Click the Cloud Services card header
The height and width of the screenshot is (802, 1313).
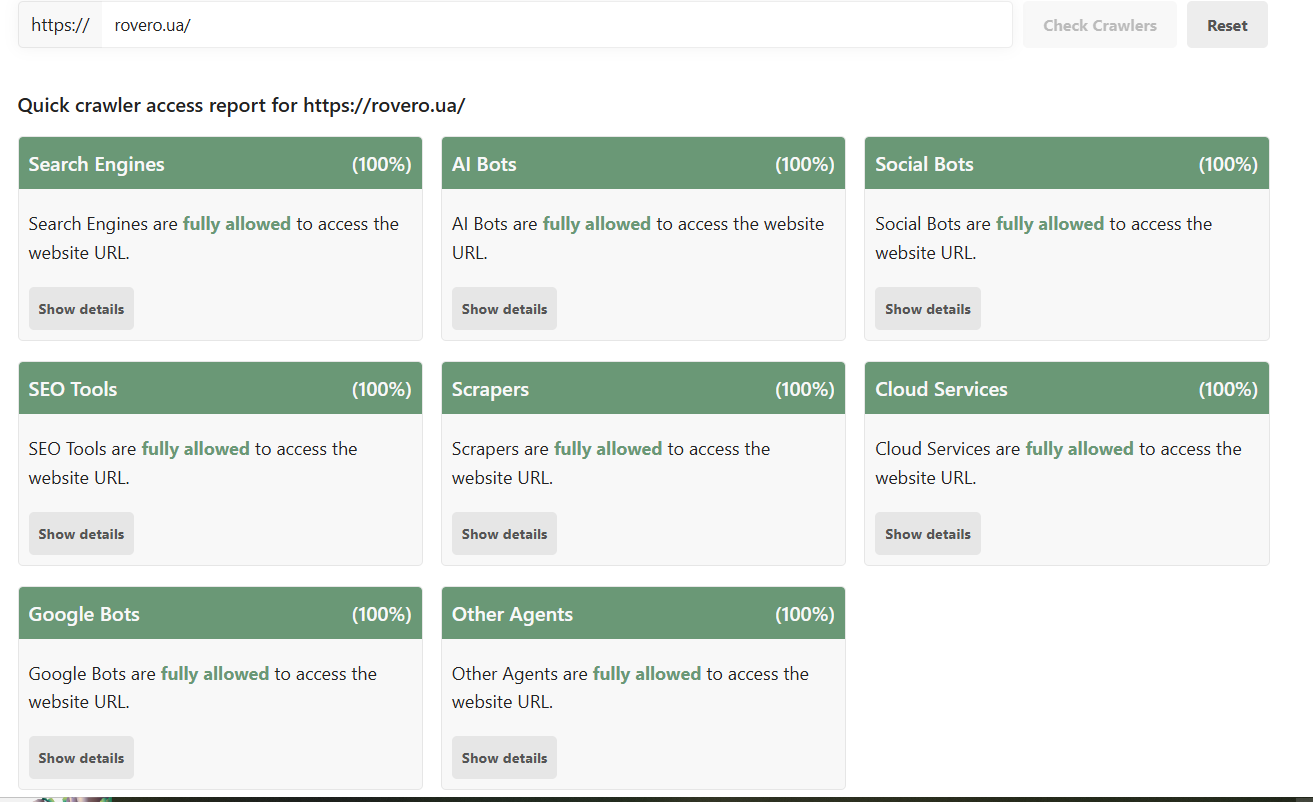point(1066,389)
